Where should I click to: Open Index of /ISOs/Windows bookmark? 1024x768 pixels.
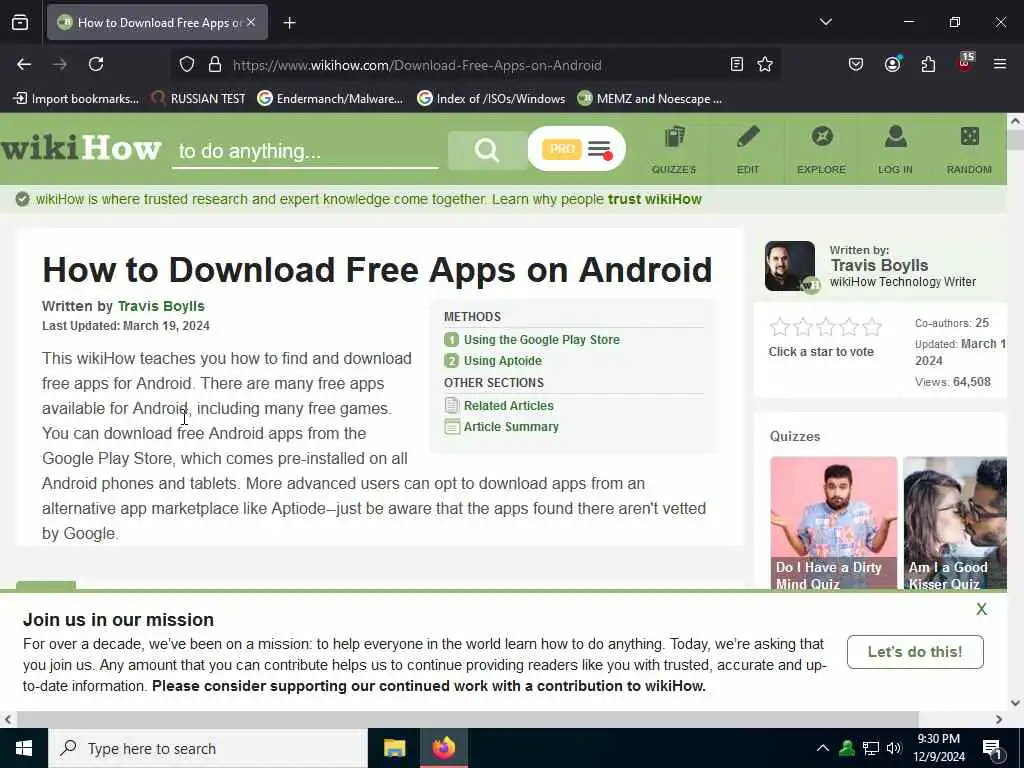coord(491,99)
